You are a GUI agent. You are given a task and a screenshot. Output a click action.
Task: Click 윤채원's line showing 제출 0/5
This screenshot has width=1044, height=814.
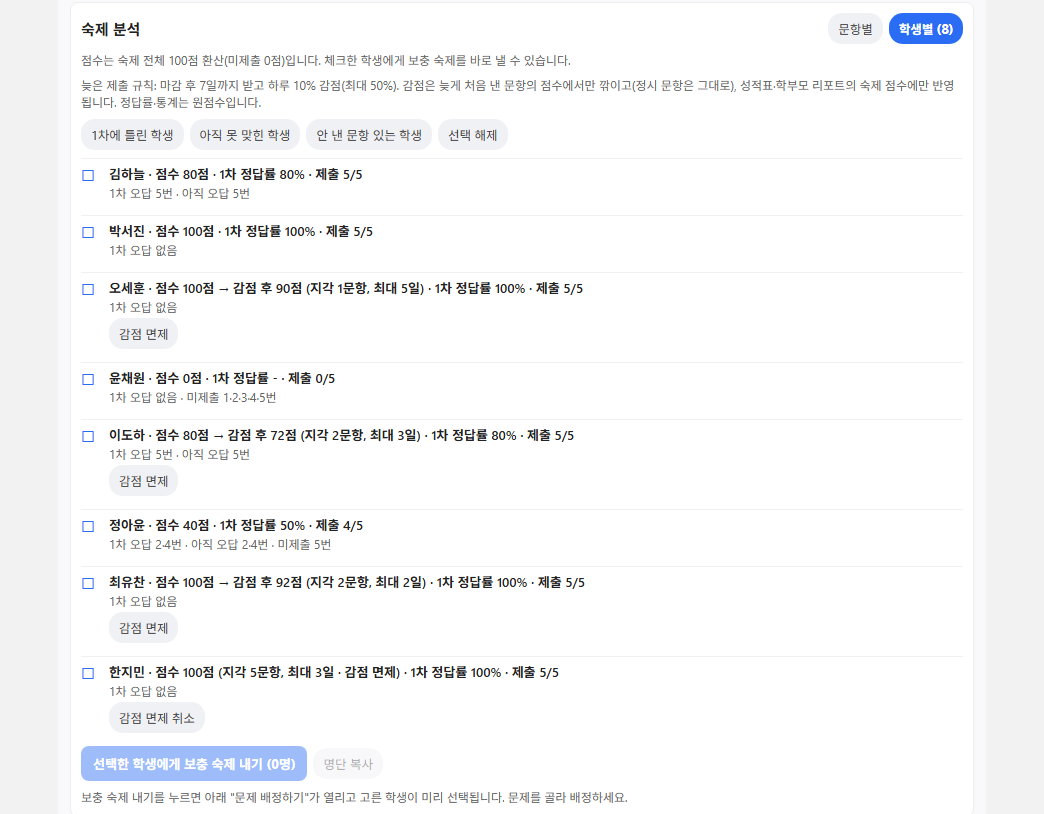point(222,379)
